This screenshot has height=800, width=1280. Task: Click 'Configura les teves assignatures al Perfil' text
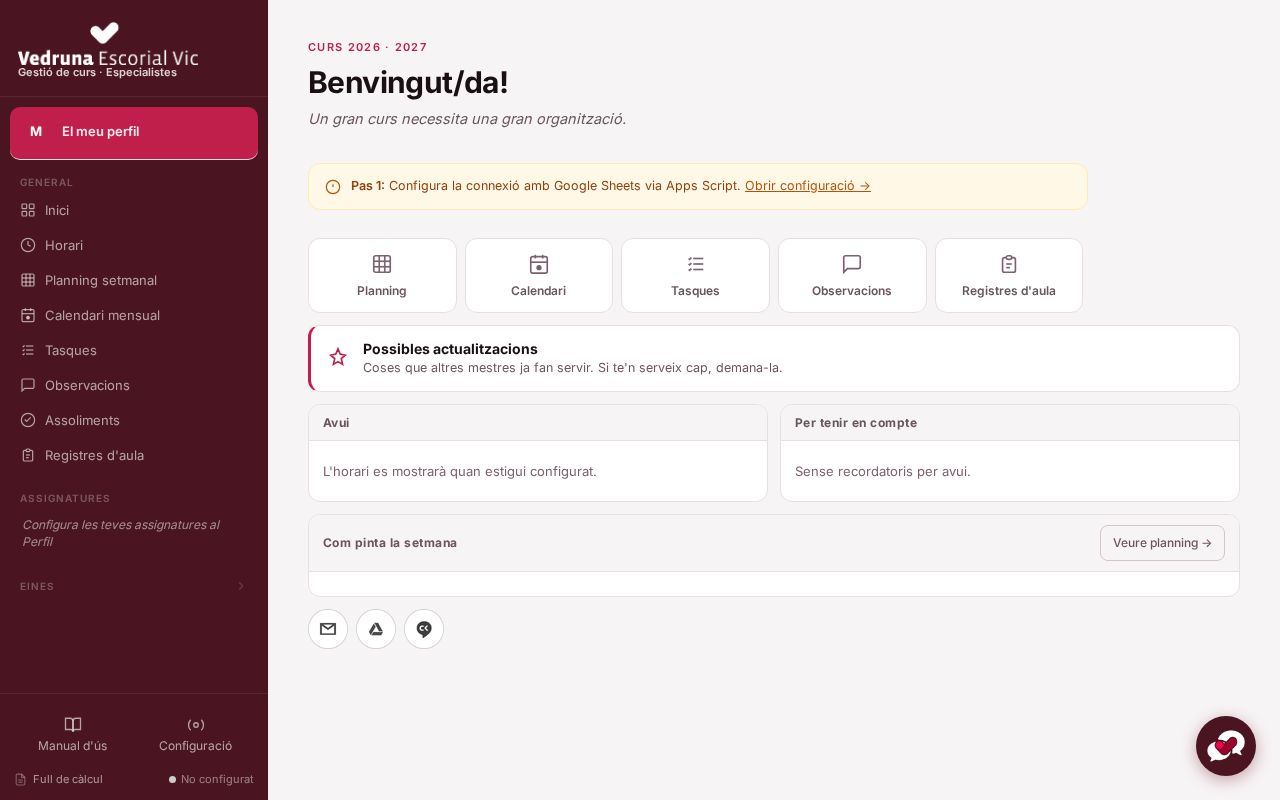point(122,533)
